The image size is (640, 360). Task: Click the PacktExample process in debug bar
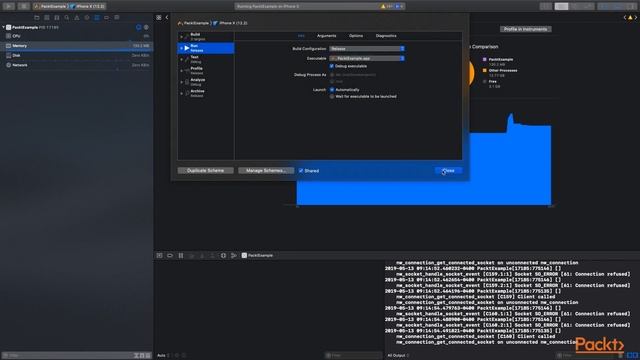click(257, 256)
